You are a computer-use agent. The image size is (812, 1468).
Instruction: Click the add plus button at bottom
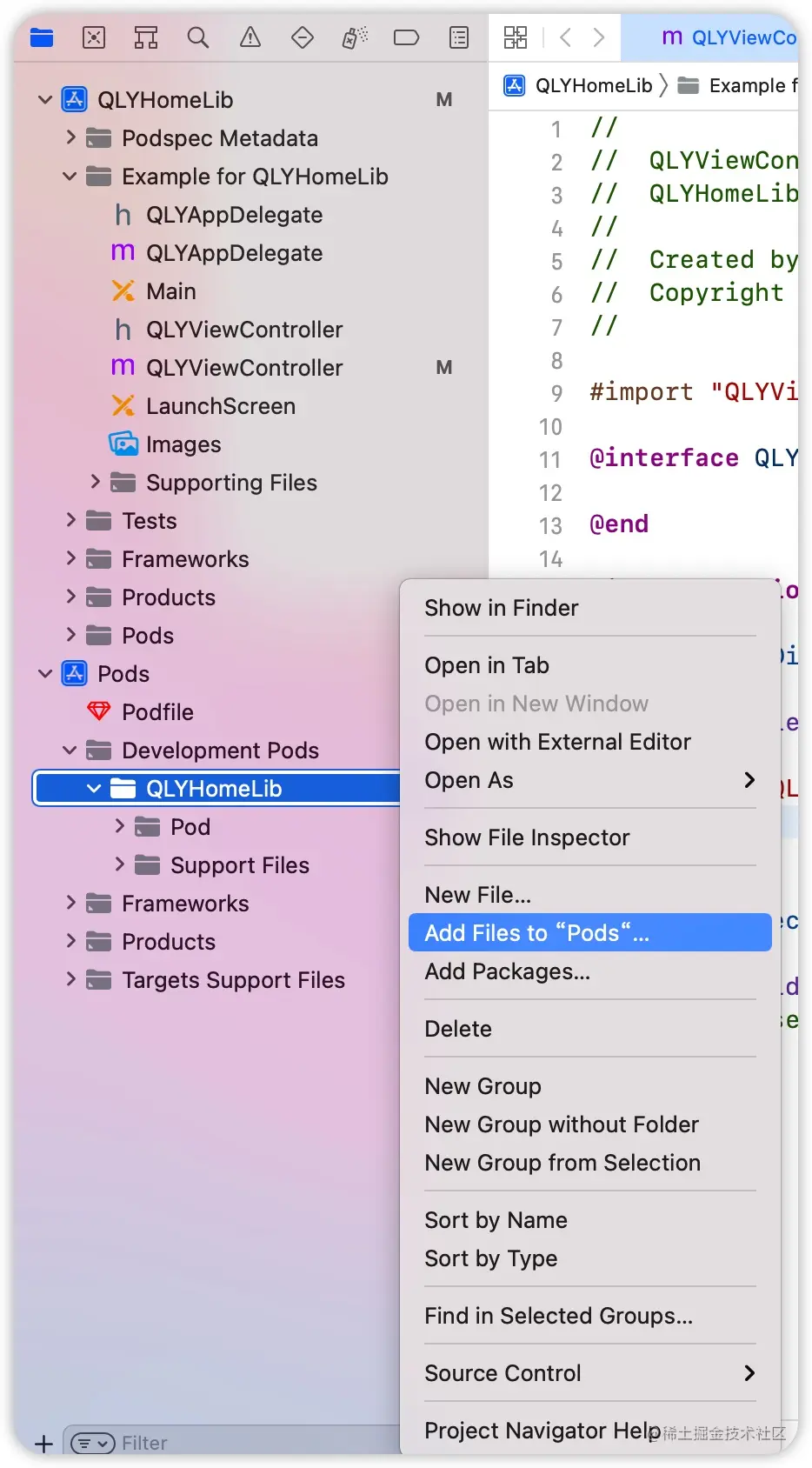pos(44,1444)
